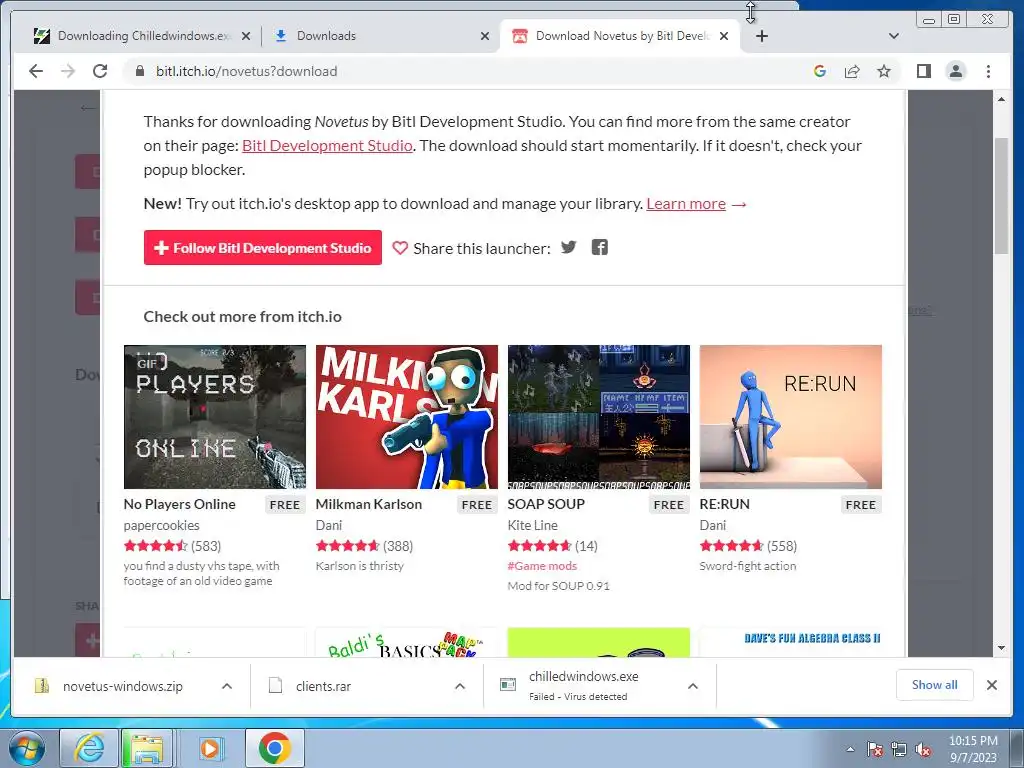
Task: Open Milkman Karlson game thumbnail
Action: click(407, 417)
